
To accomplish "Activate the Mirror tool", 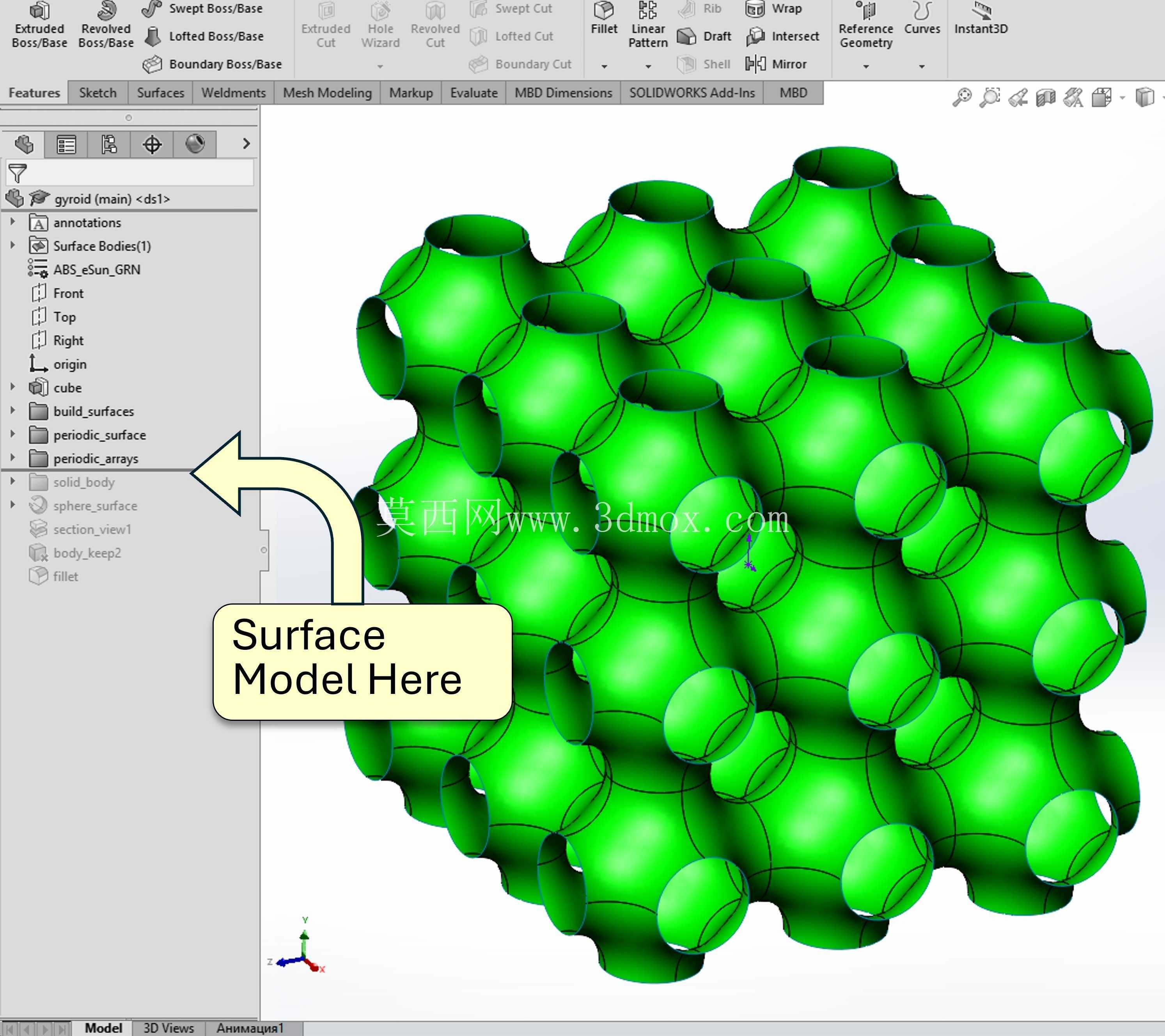I will click(x=776, y=64).
